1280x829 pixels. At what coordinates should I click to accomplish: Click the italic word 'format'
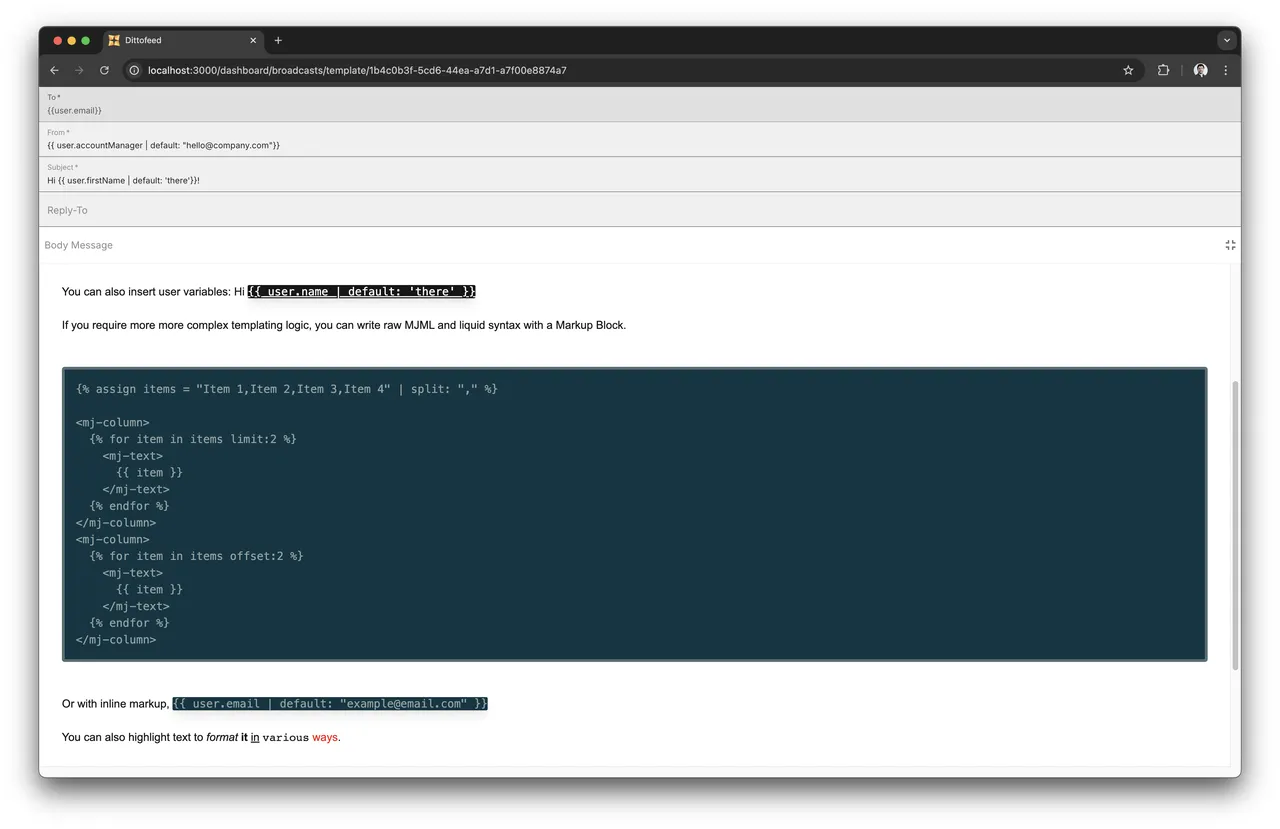[x=222, y=738]
